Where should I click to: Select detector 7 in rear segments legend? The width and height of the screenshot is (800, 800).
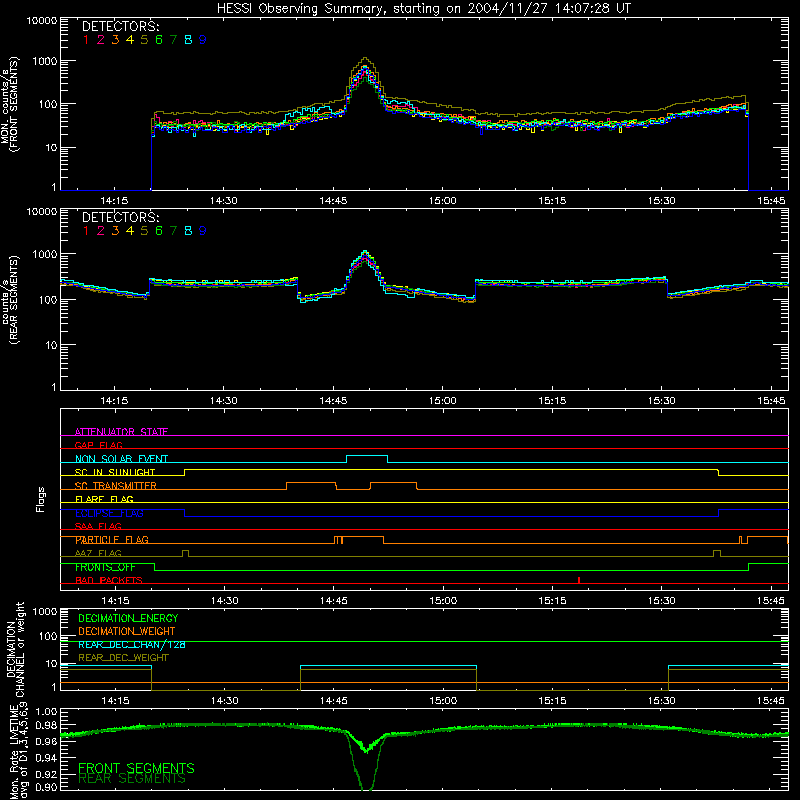[x=173, y=231]
